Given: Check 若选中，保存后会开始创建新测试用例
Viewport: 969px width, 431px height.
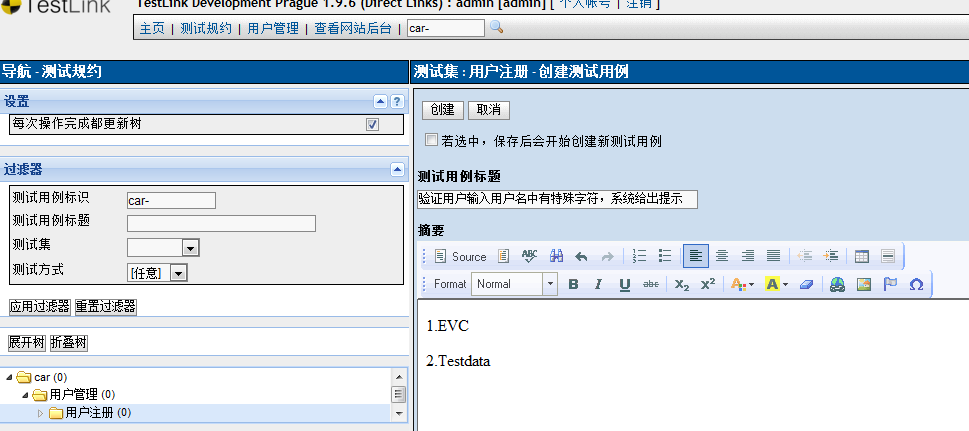Looking at the screenshot, I should click(431, 140).
